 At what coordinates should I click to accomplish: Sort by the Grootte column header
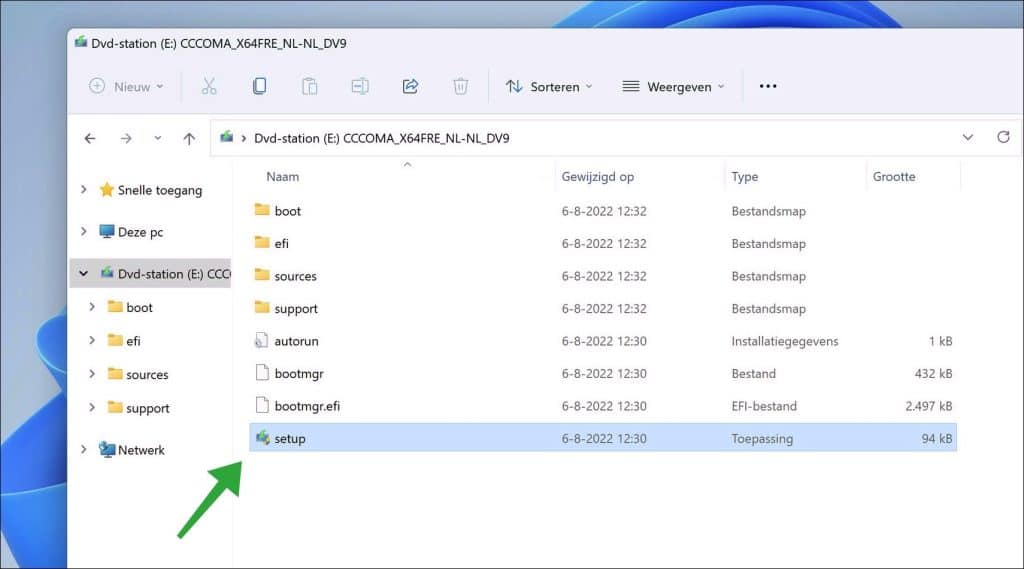[x=894, y=176]
